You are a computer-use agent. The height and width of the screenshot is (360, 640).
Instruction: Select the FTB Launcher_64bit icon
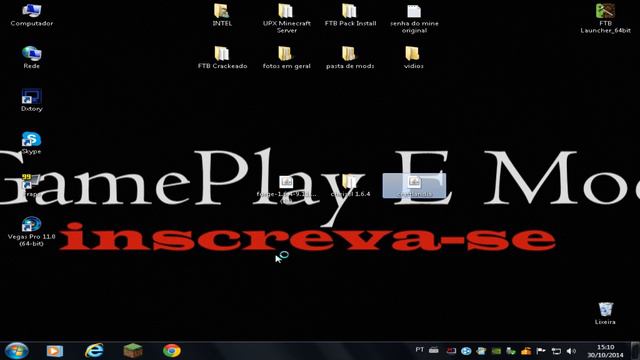tap(605, 18)
